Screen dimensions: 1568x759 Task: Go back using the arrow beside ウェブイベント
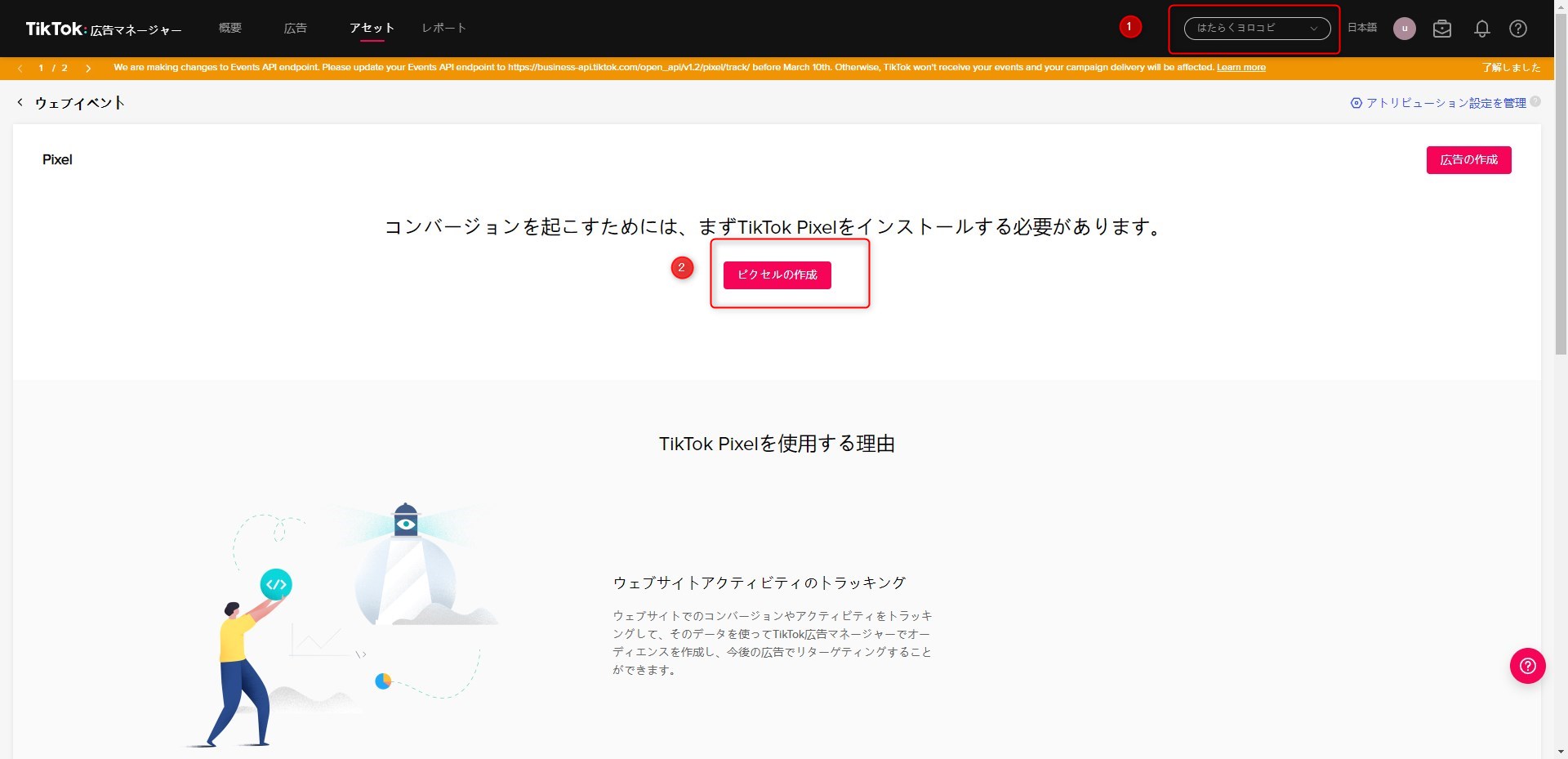[20, 102]
